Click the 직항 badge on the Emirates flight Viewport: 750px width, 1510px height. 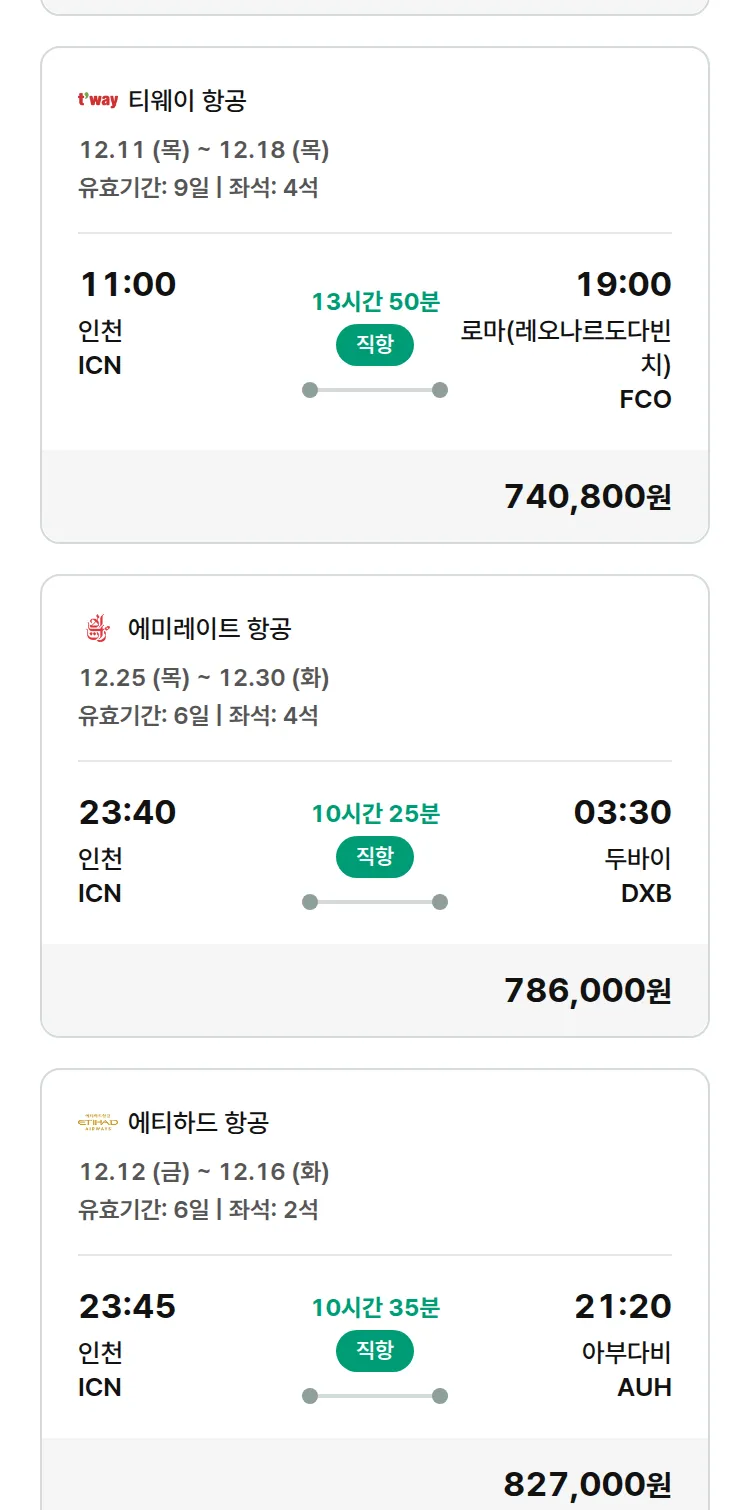pos(375,857)
